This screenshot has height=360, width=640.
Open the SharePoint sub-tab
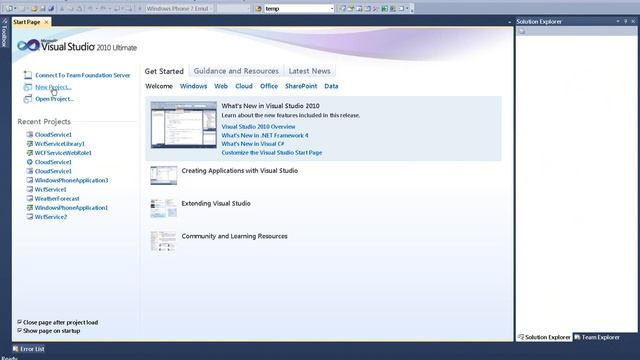301,86
